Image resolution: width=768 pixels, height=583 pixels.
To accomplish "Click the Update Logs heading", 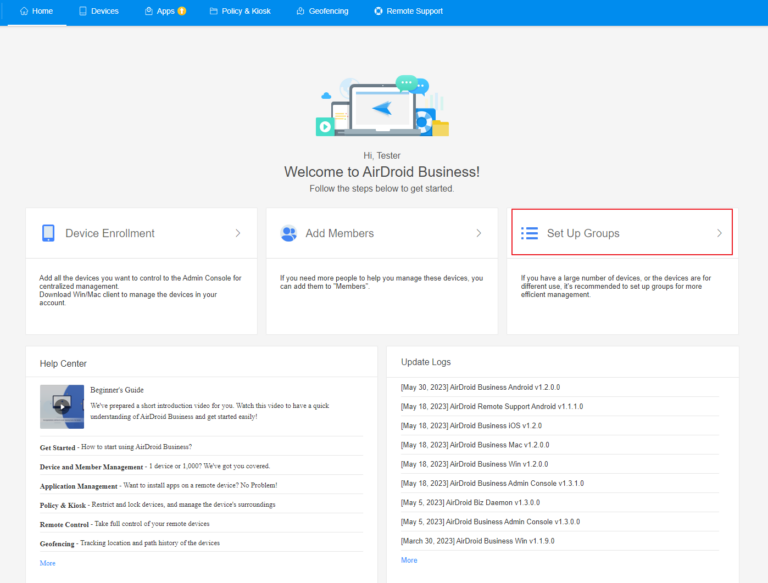I will pyautogui.click(x=426, y=362).
